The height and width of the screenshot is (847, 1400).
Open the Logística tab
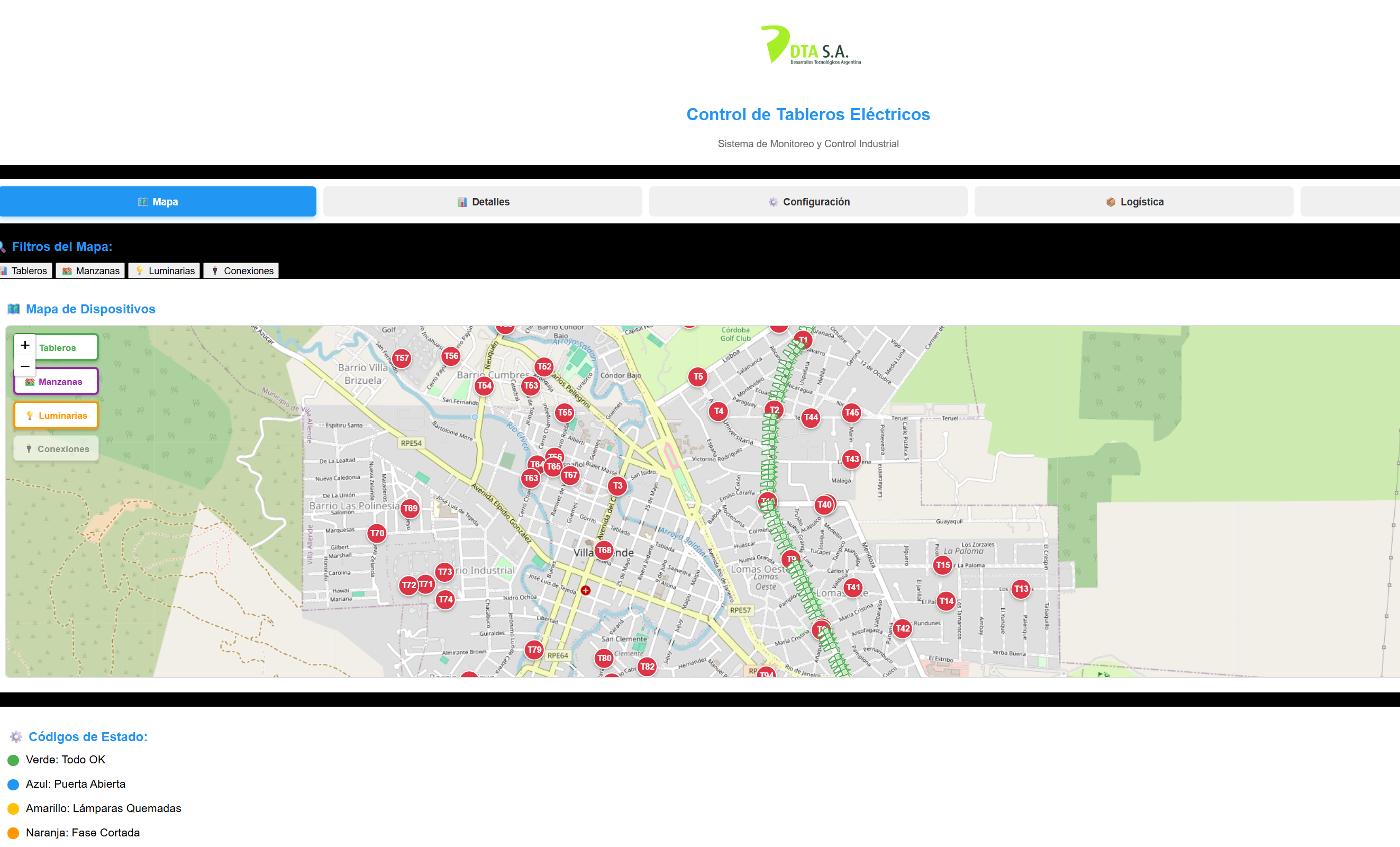(x=1133, y=202)
